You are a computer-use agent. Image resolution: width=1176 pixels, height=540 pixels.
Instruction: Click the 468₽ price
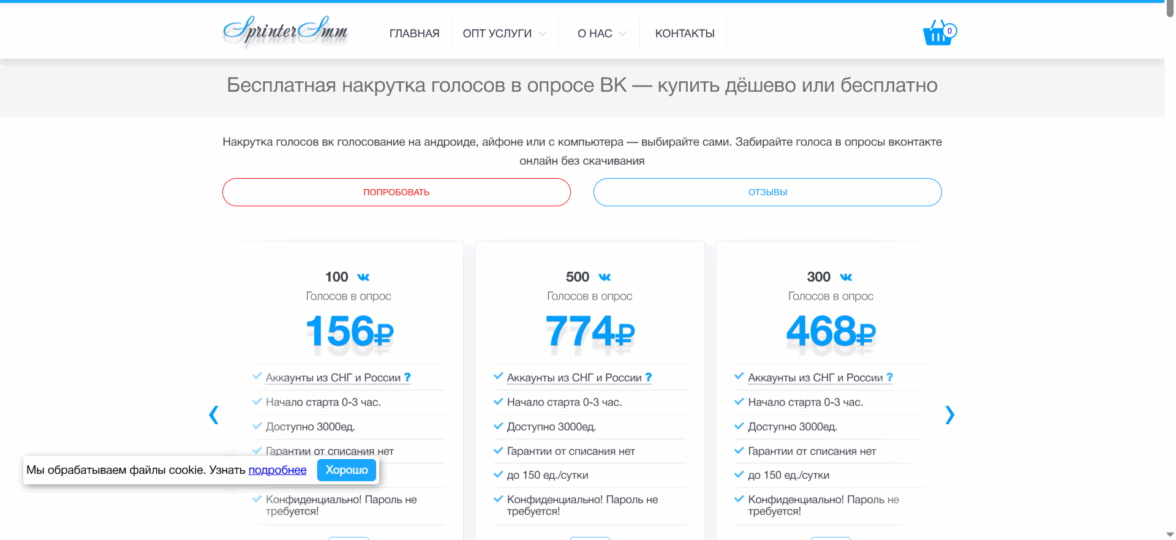click(x=831, y=331)
